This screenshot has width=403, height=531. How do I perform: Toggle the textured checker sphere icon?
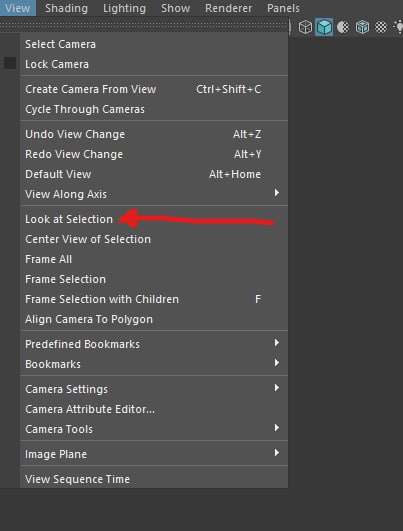click(x=381, y=27)
